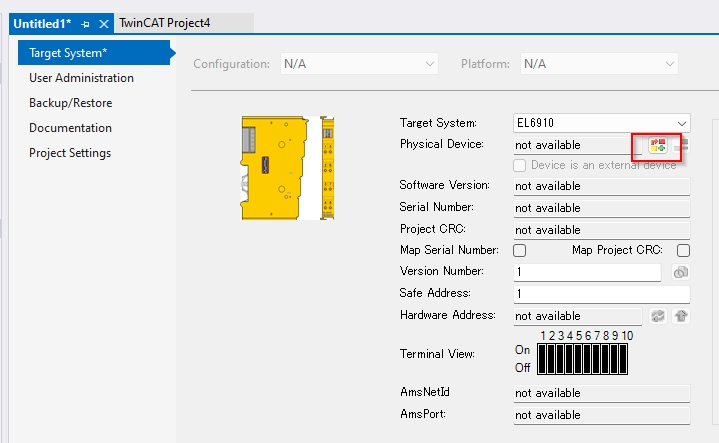Click the refresh Hardware Address icon
The width and height of the screenshot is (719, 443).
[x=658, y=316]
